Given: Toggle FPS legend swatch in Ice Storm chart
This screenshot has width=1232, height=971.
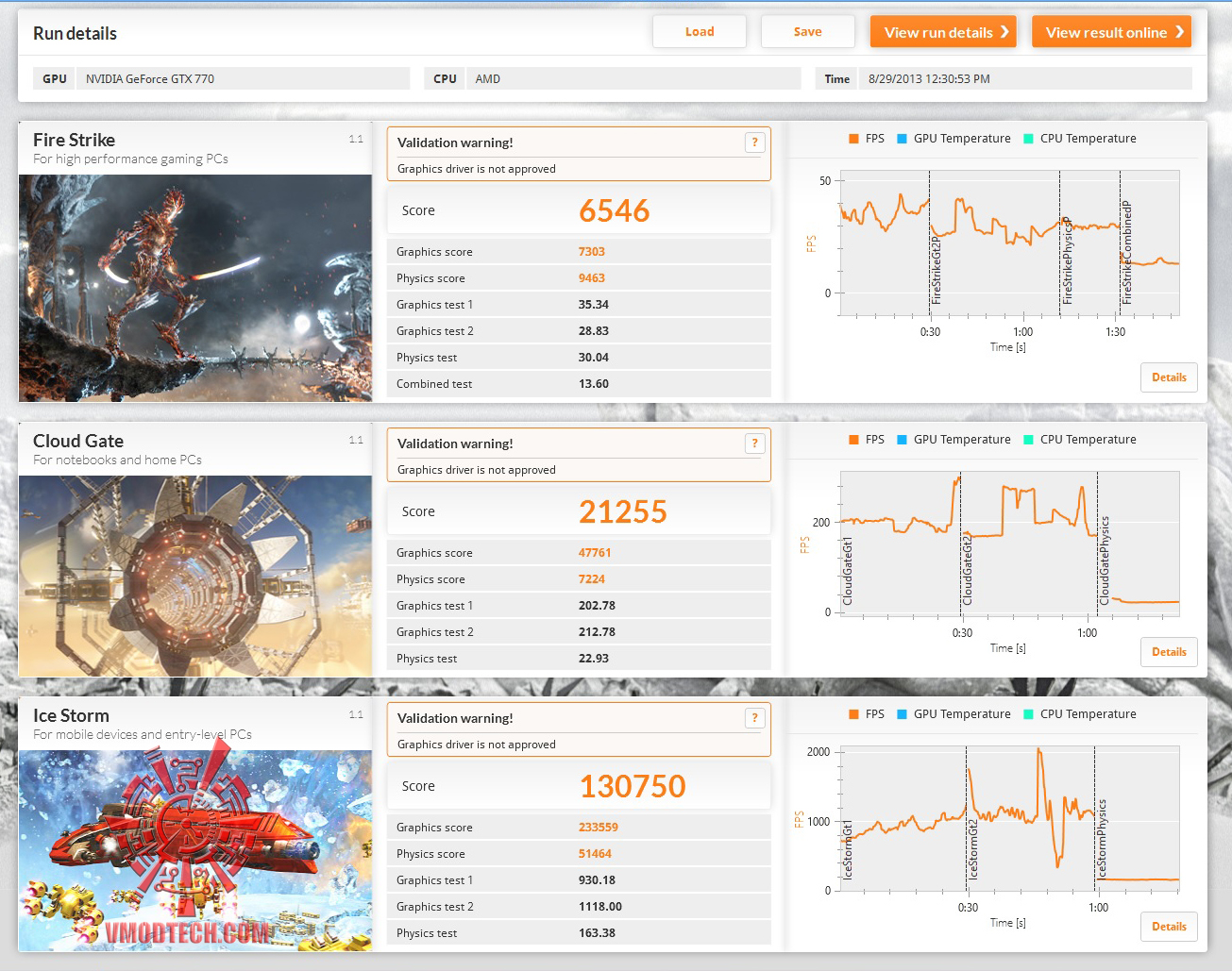Looking at the screenshot, I should coord(853,714).
